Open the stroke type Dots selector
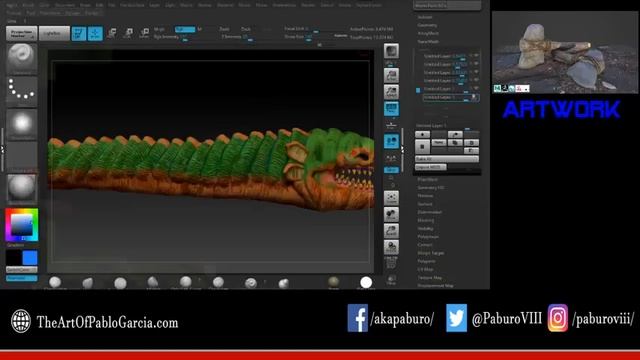The height and width of the screenshot is (360, 640). pyautogui.click(x=22, y=91)
